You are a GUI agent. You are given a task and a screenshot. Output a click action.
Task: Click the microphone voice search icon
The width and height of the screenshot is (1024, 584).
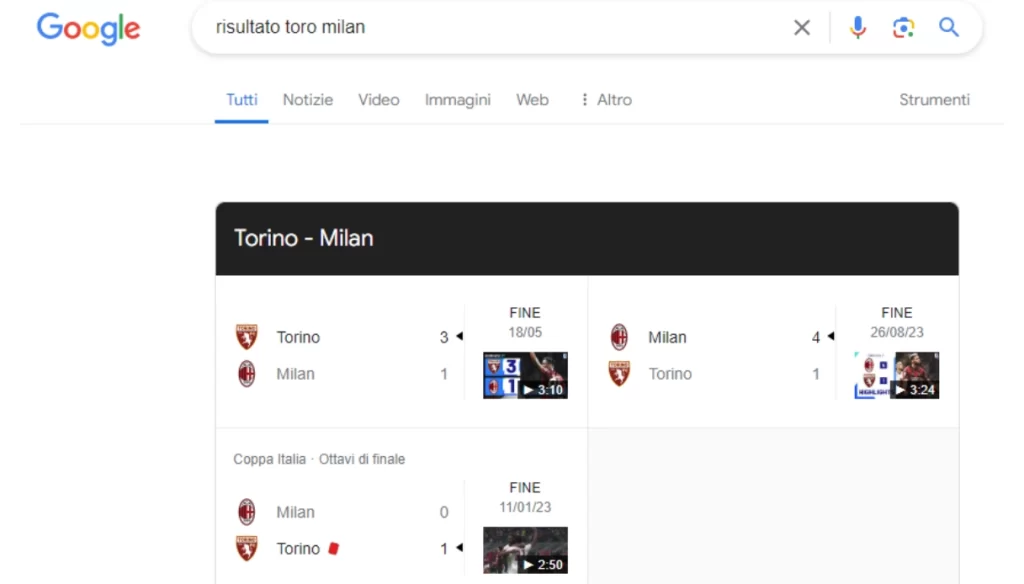(x=858, y=28)
